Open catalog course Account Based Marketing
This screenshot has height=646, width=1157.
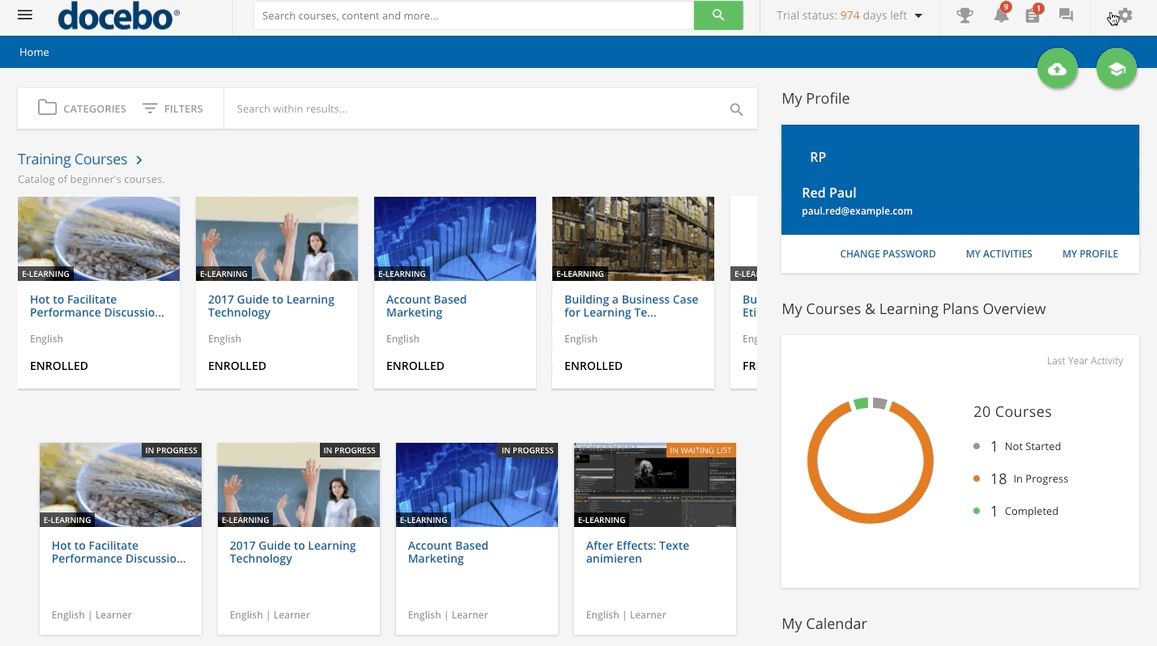[426, 306]
